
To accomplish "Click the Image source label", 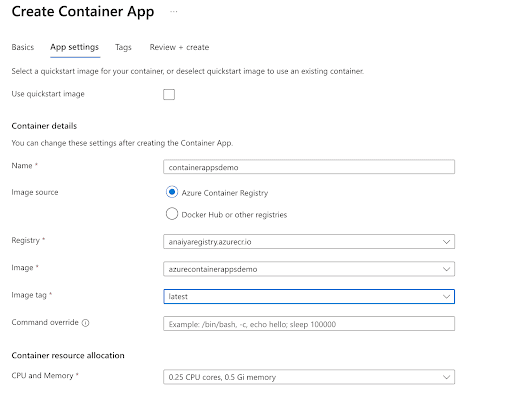I will [x=35, y=192].
